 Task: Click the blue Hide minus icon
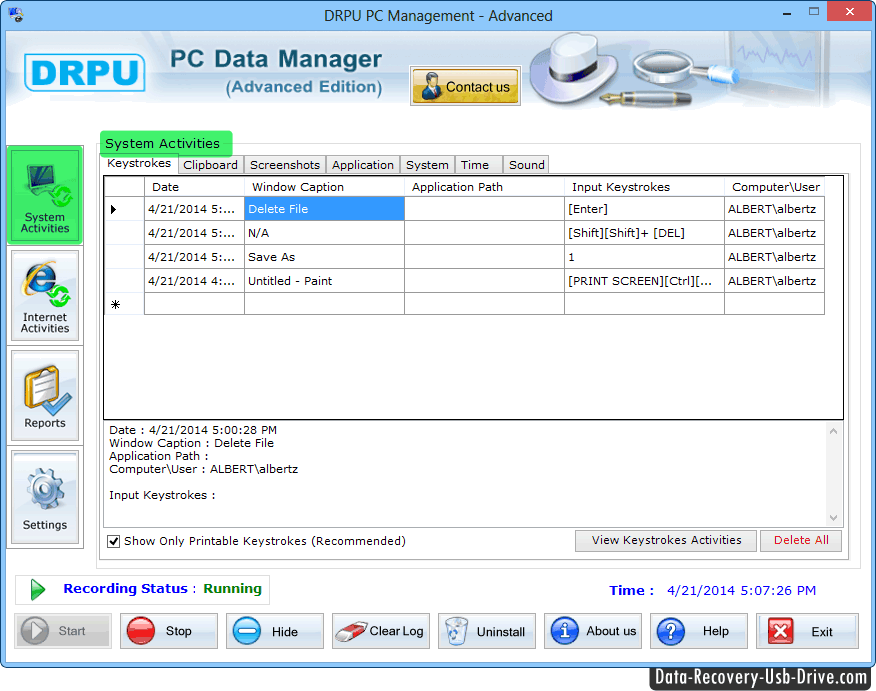[x=247, y=631]
